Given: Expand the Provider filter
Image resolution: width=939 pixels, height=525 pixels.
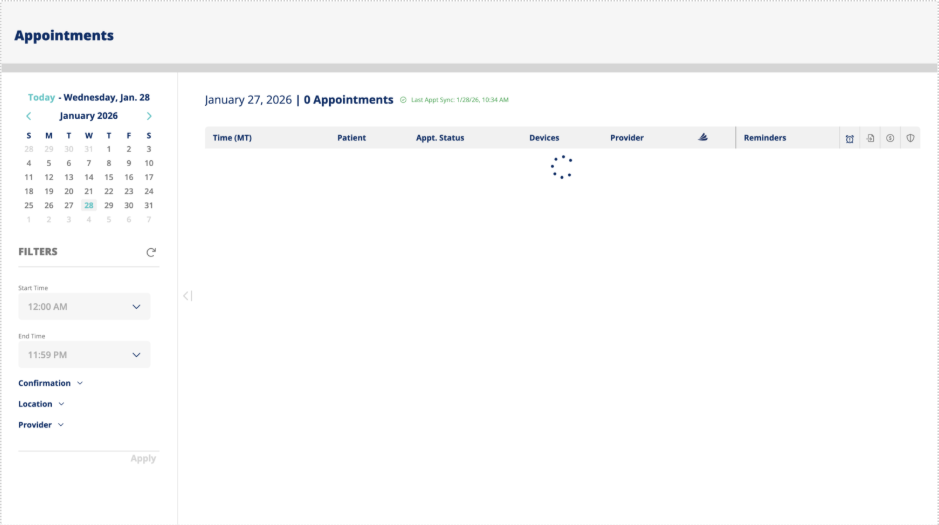Looking at the screenshot, I should (x=41, y=425).
